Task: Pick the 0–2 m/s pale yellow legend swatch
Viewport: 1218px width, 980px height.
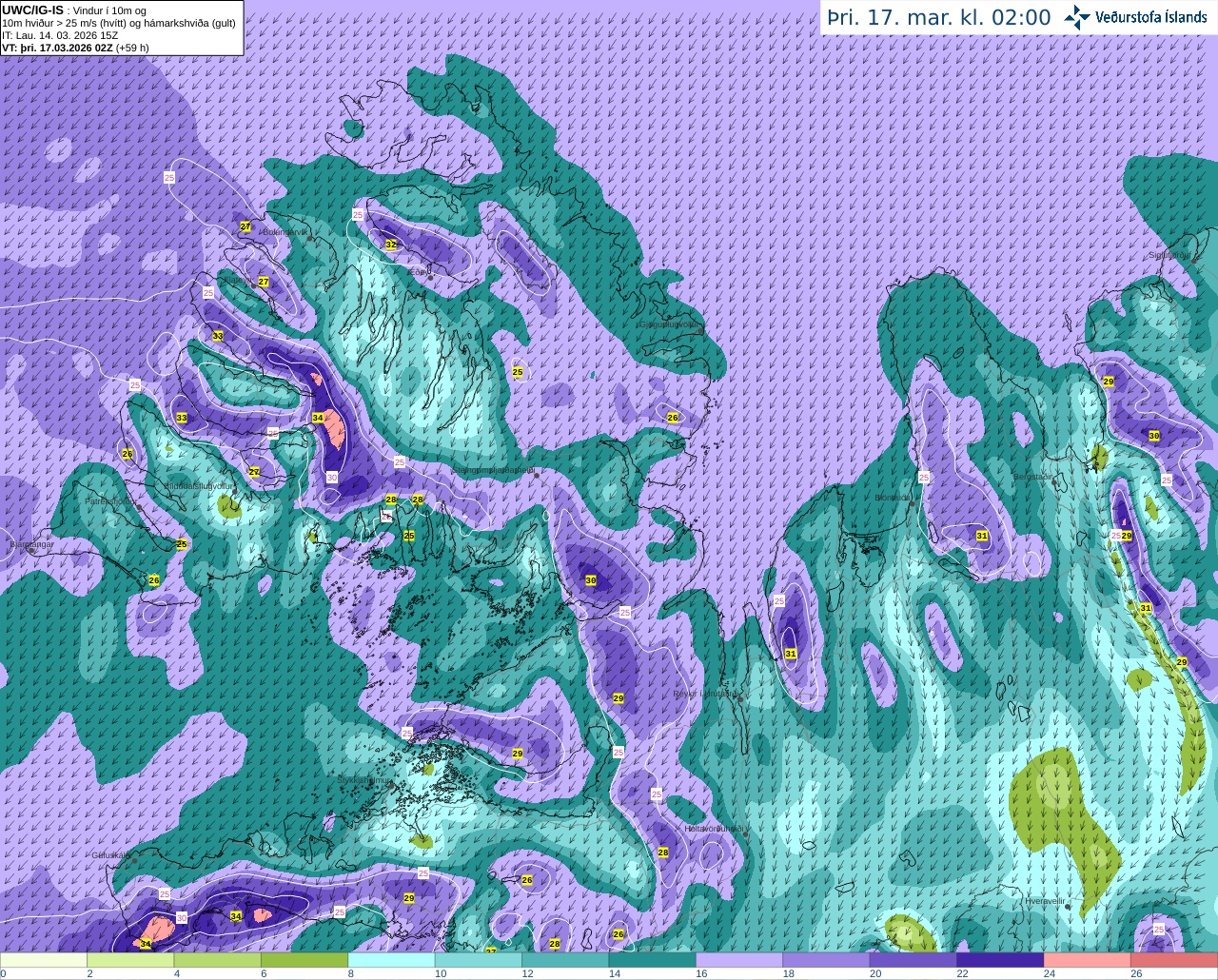Action: coord(44,960)
